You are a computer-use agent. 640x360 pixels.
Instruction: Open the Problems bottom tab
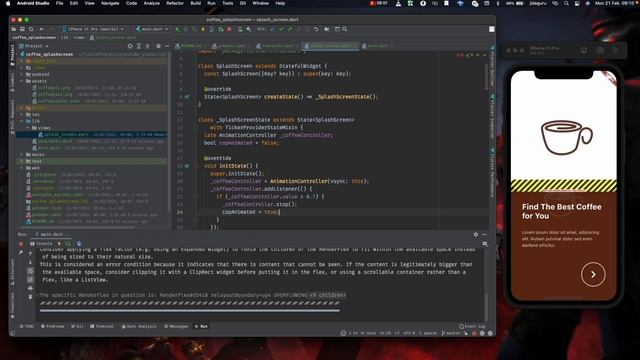tap(53, 327)
